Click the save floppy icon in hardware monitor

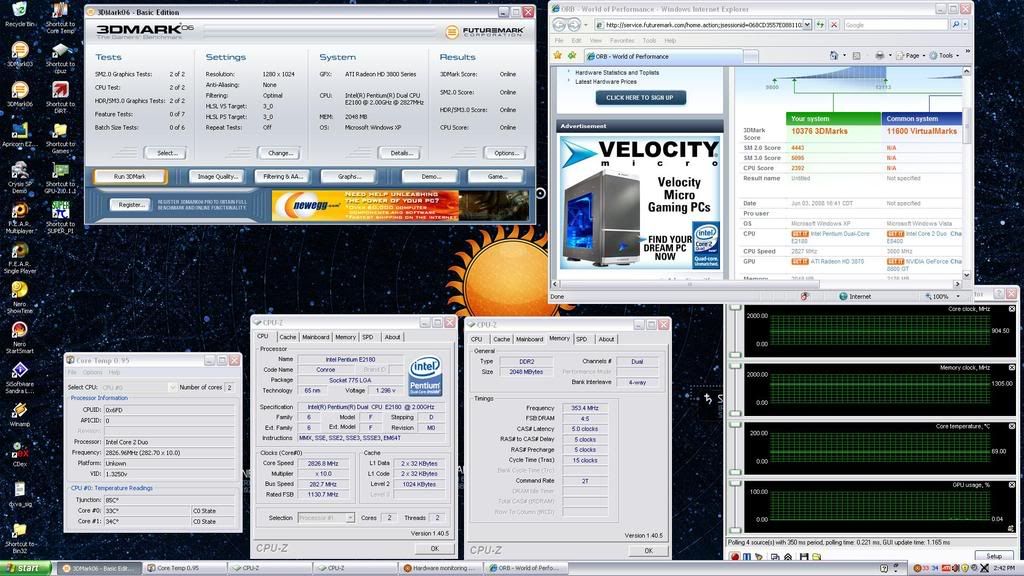pos(803,556)
